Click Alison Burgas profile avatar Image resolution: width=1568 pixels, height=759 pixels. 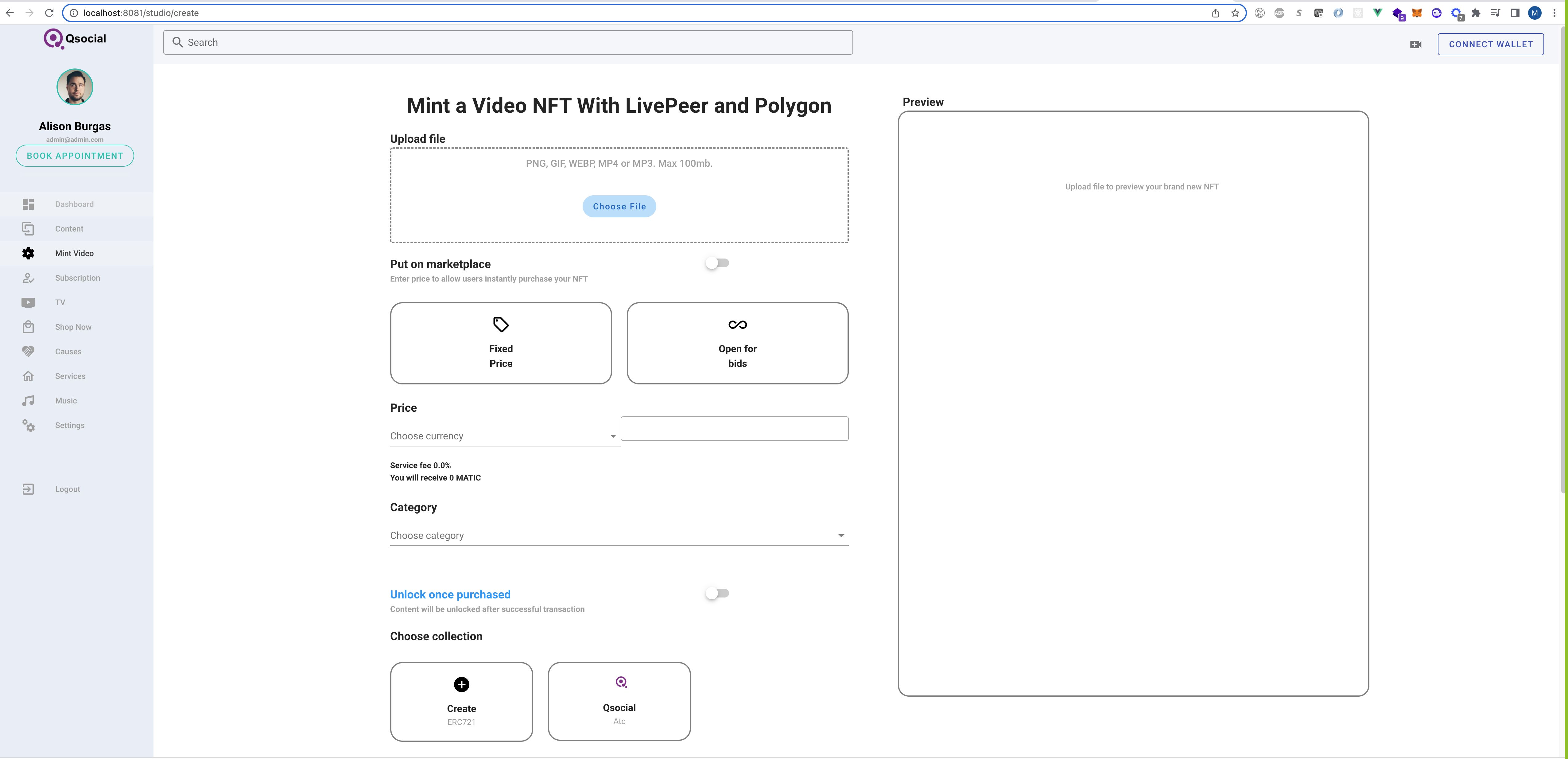pyautogui.click(x=75, y=87)
